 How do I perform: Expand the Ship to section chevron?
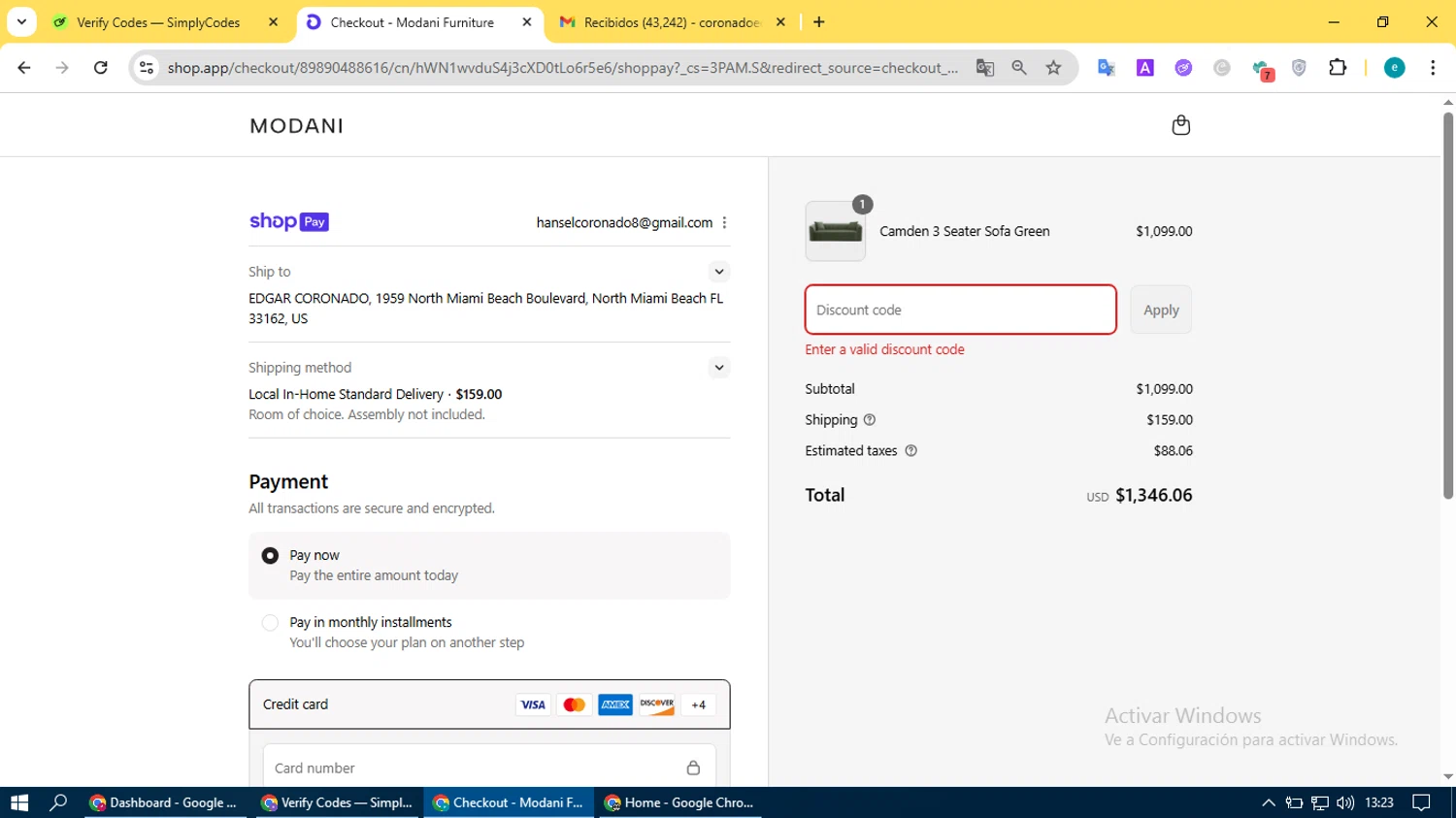click(x=719, y=272)
